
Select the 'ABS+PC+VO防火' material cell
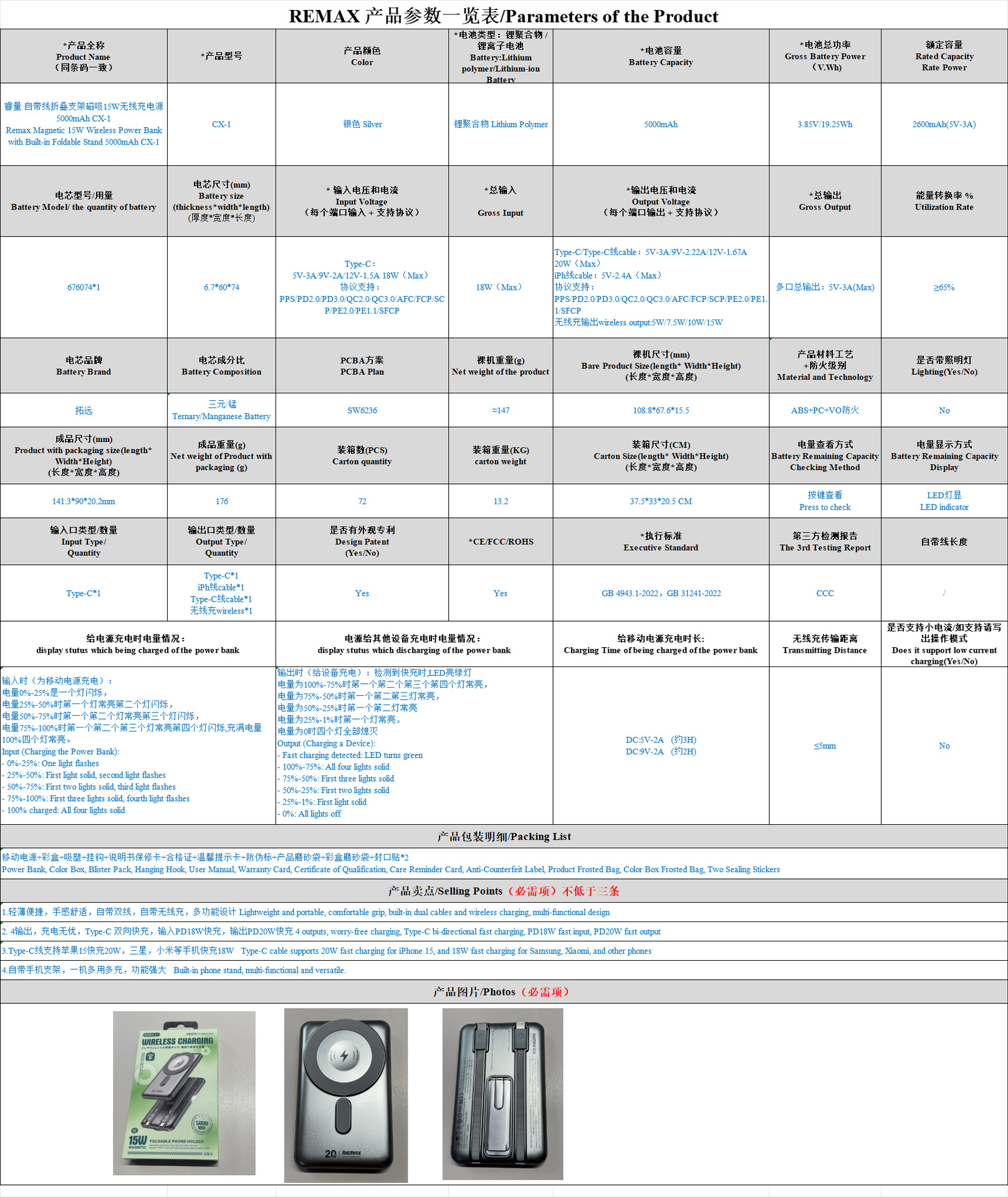[825, 410]
